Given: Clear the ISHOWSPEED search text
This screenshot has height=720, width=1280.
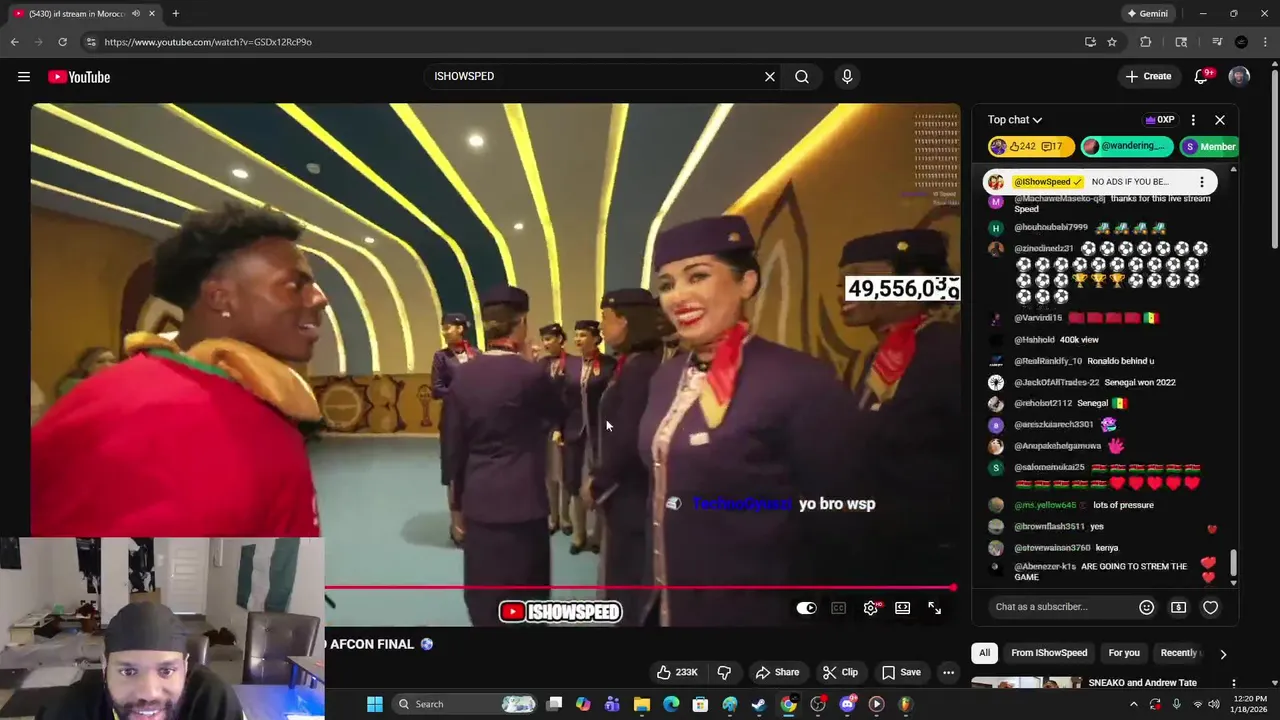Looking at the screenshot, I should coord(770,77).
